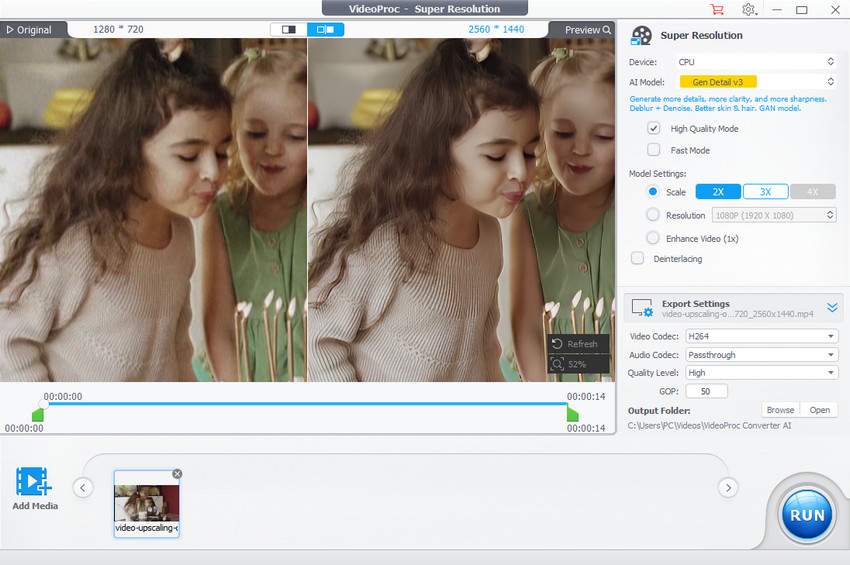The height and width of the screenshot is (565, 850).
Task: Collapse the Export Settings panel chevron
Action: point(833,308)
